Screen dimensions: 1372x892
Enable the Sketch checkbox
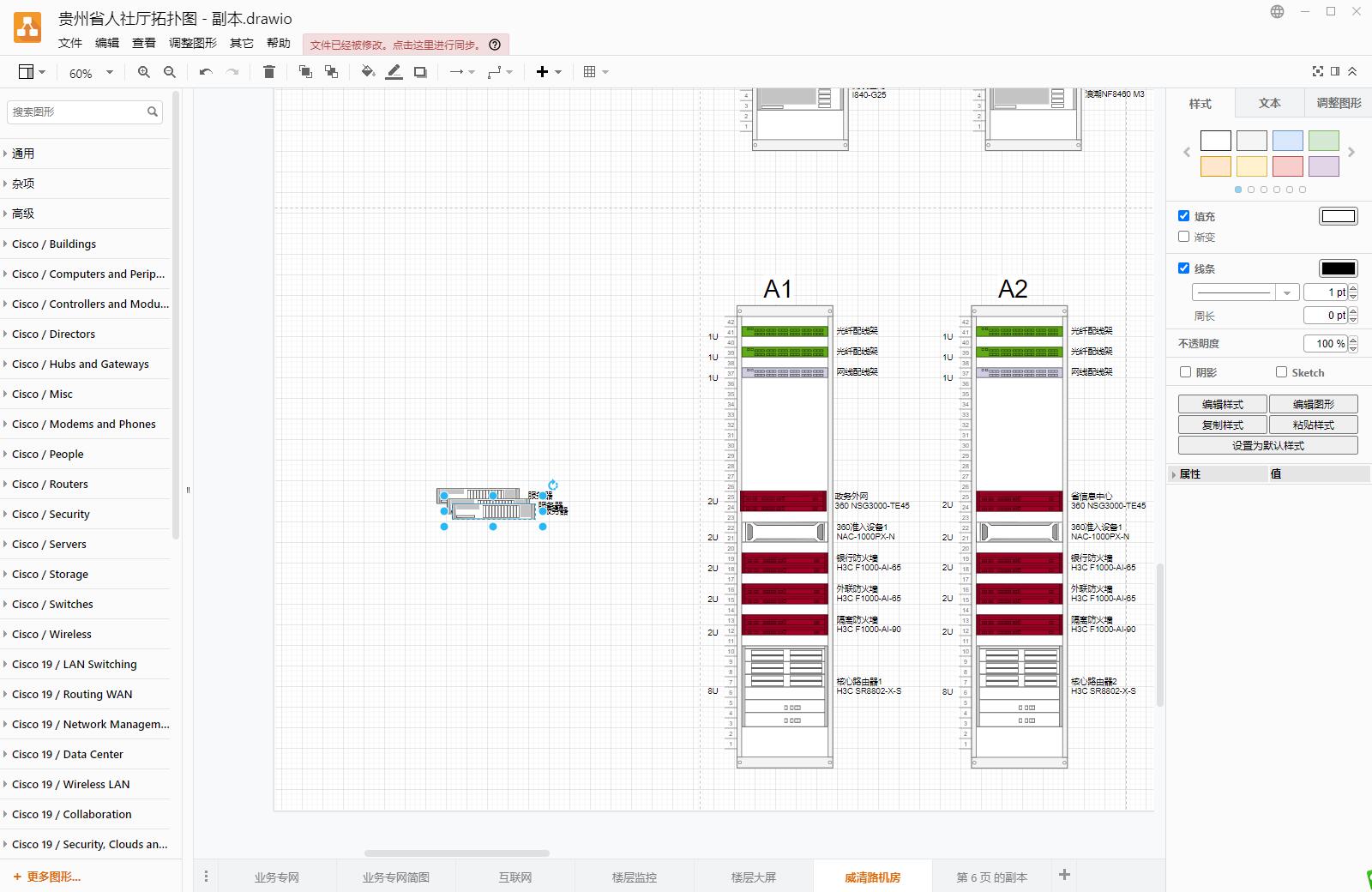tap(1282, 372)
